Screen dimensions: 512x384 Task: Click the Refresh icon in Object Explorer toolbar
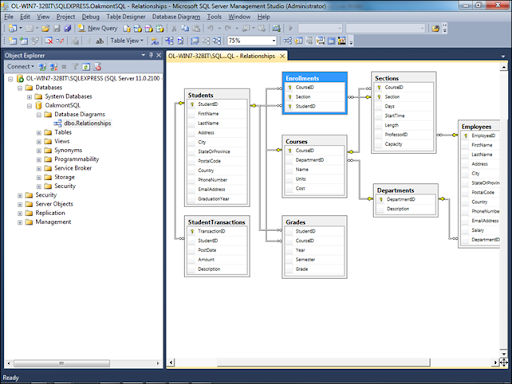[86, 67]
